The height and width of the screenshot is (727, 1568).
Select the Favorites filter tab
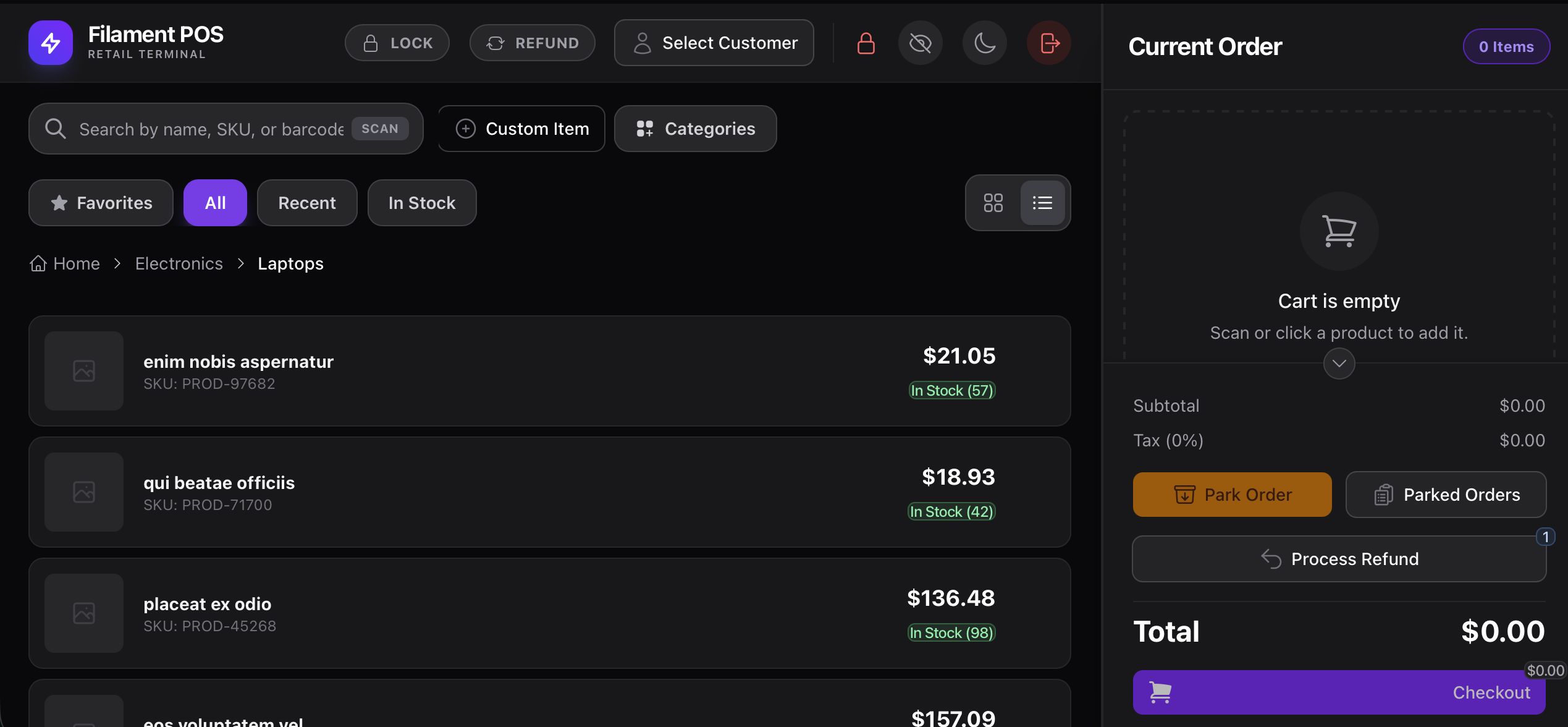[x=101, y=203]
